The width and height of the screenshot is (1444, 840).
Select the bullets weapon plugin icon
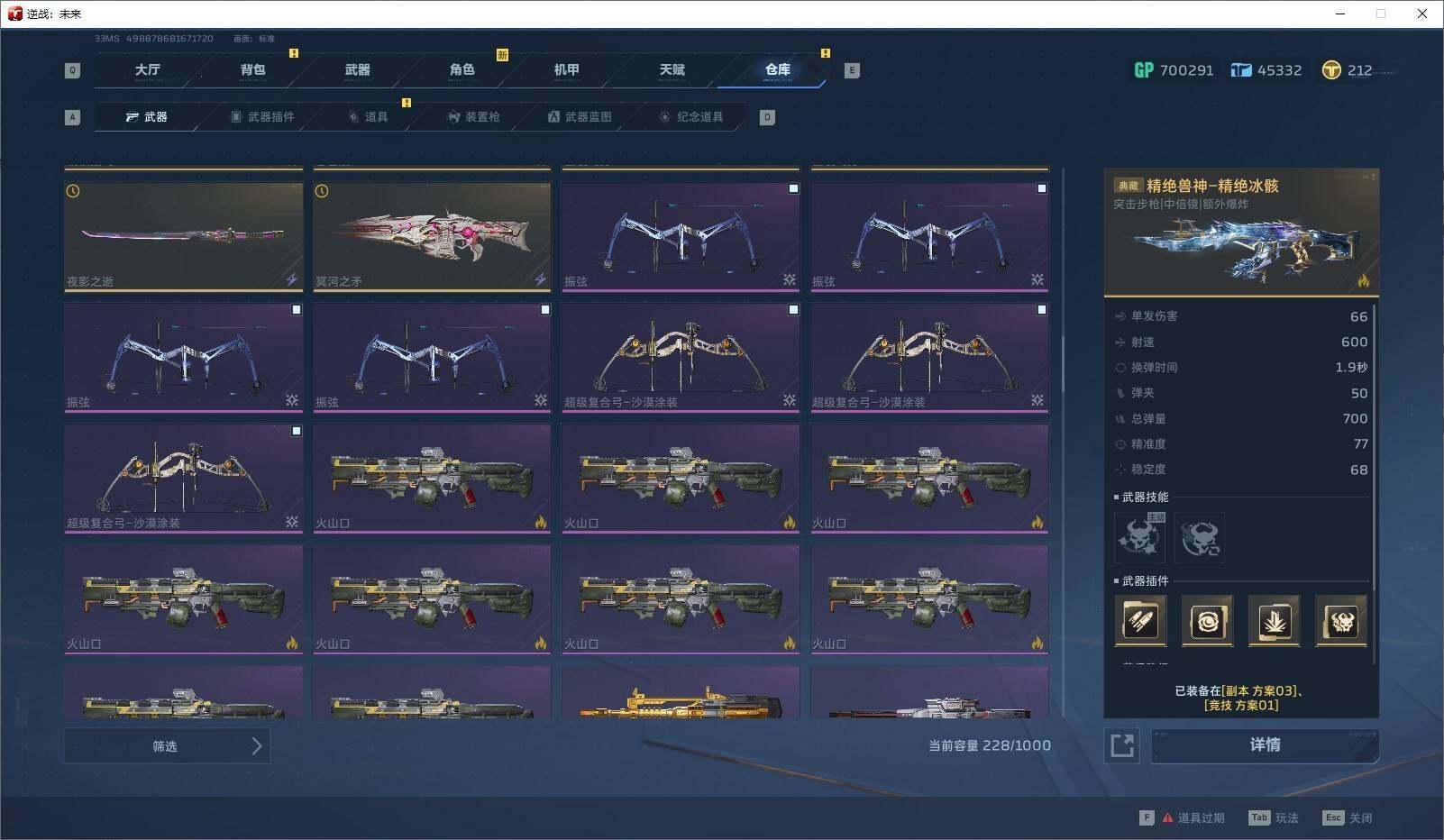point(1140,620)
